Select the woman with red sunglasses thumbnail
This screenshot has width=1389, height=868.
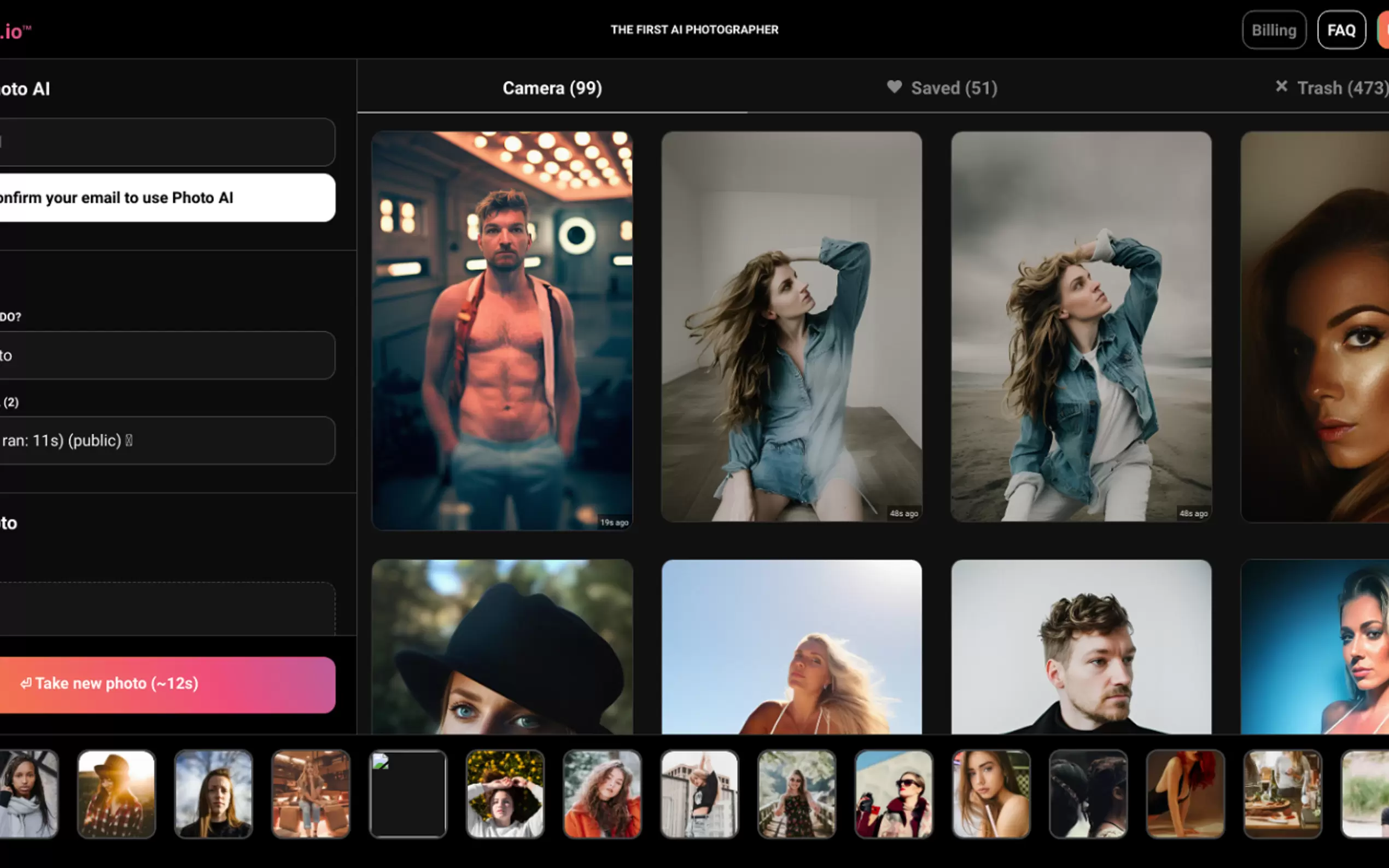point(894,794)
